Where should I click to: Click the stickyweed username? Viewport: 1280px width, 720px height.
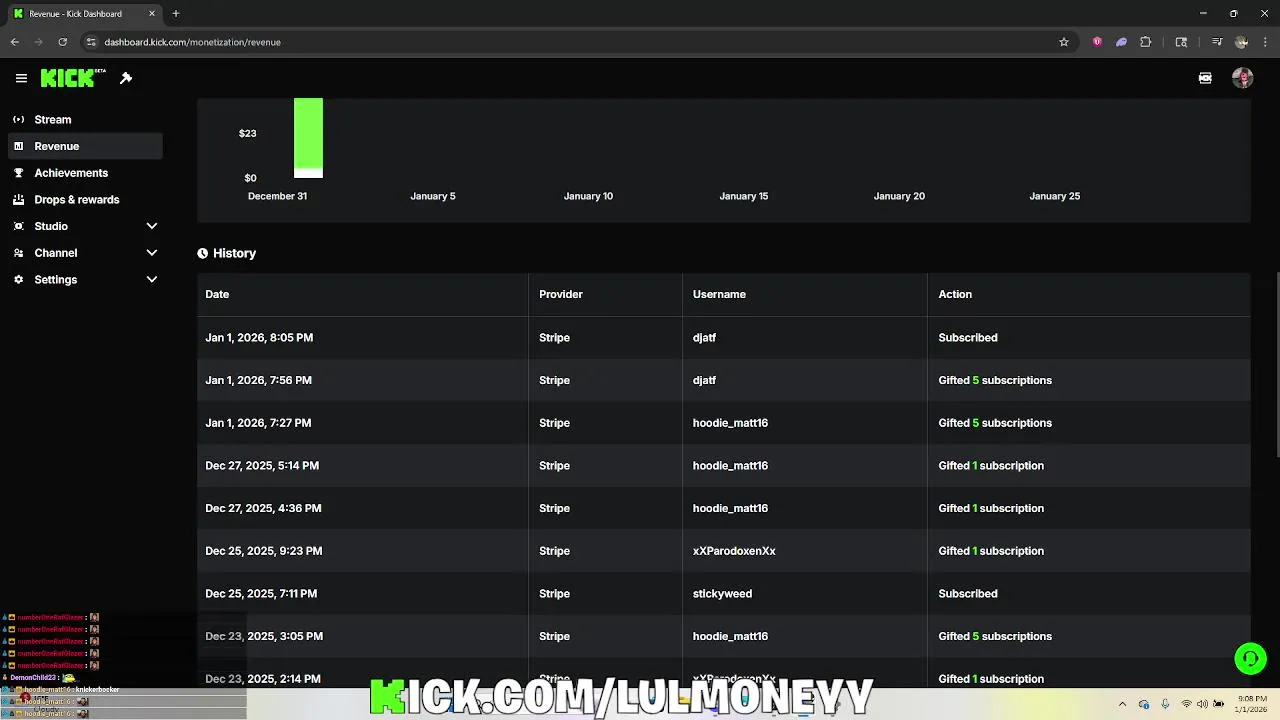click(722, 594)
